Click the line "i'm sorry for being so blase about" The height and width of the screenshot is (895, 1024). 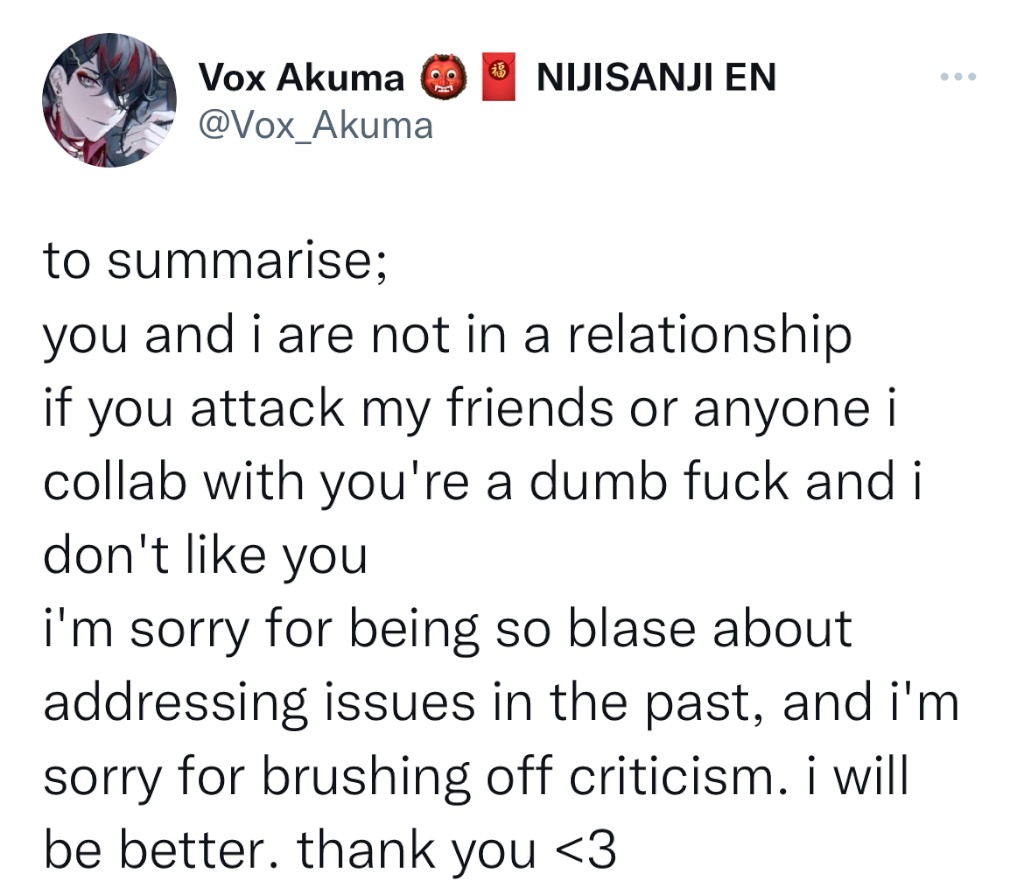tap(447, 630)
